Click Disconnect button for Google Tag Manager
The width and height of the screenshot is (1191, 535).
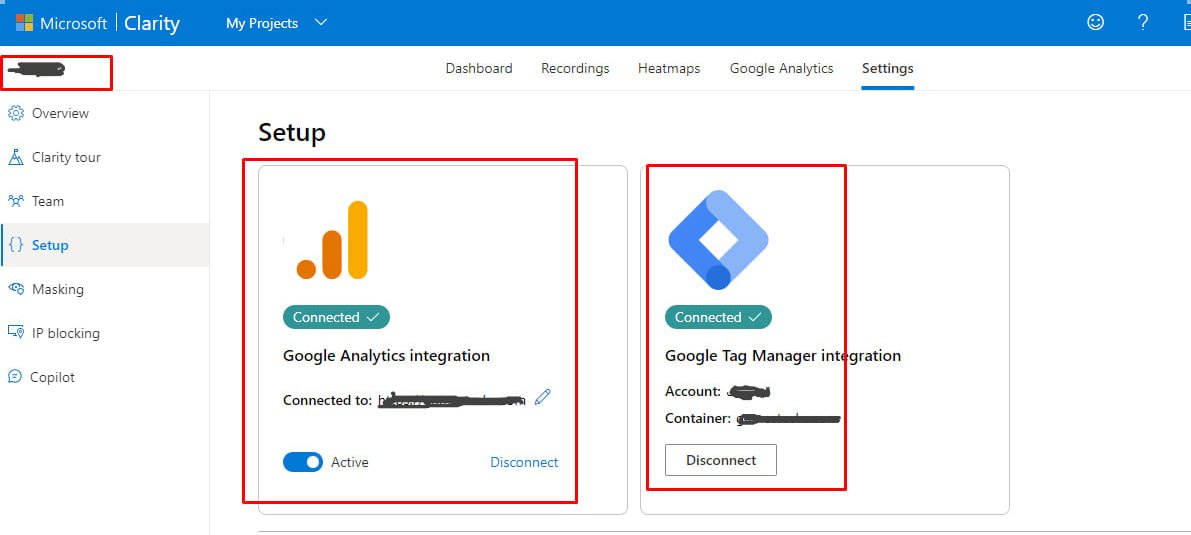click(721, 460)
